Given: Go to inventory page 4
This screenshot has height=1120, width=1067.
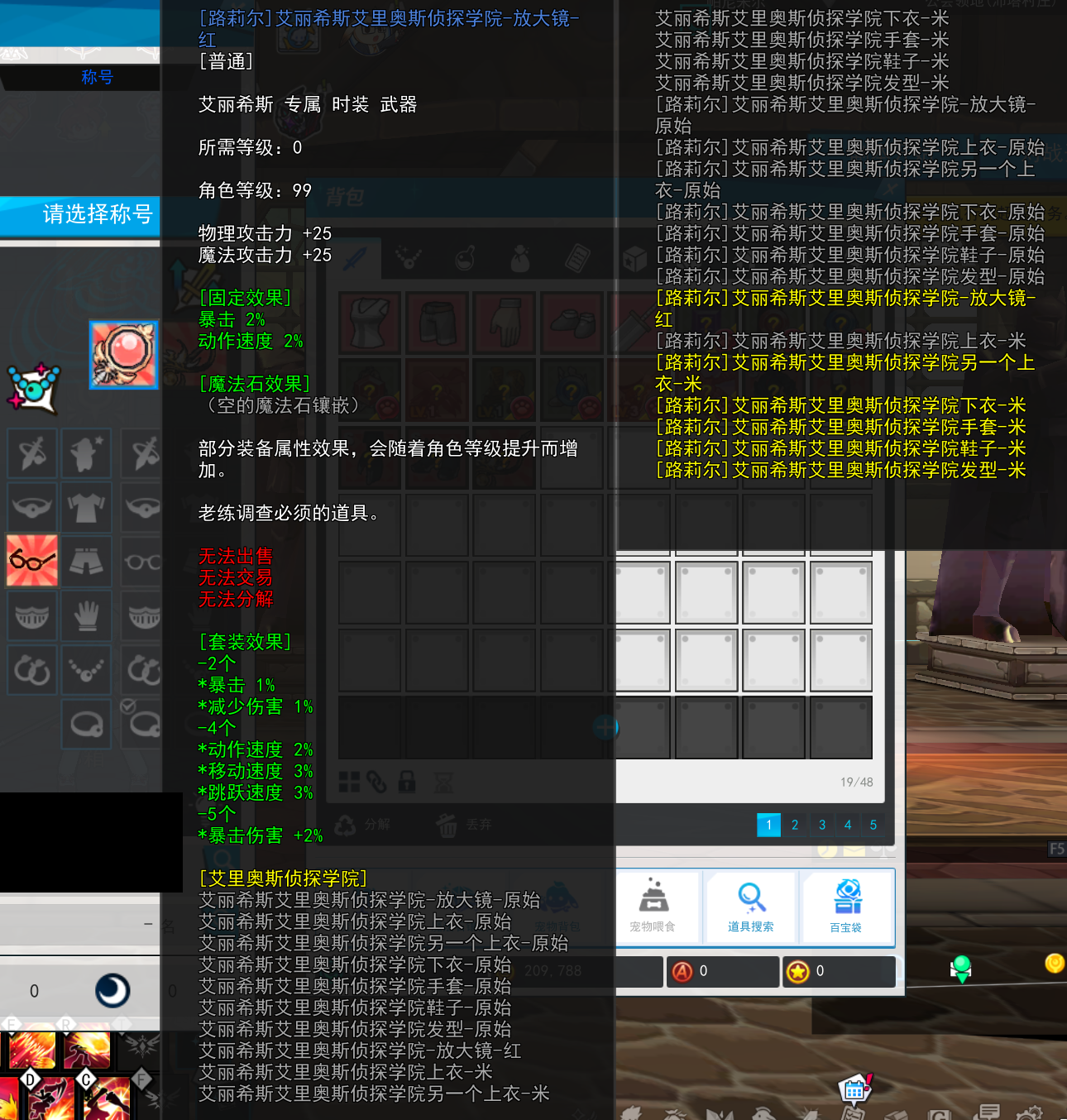Looking at the screenshot, I should click(x=848, y=825).
